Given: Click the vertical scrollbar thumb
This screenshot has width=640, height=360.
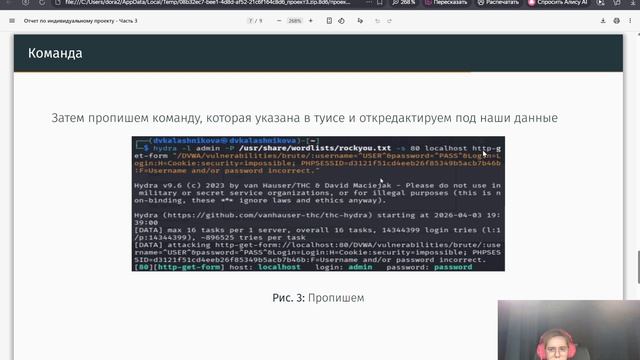Looking at the screenshot, I should coord(638,267).
